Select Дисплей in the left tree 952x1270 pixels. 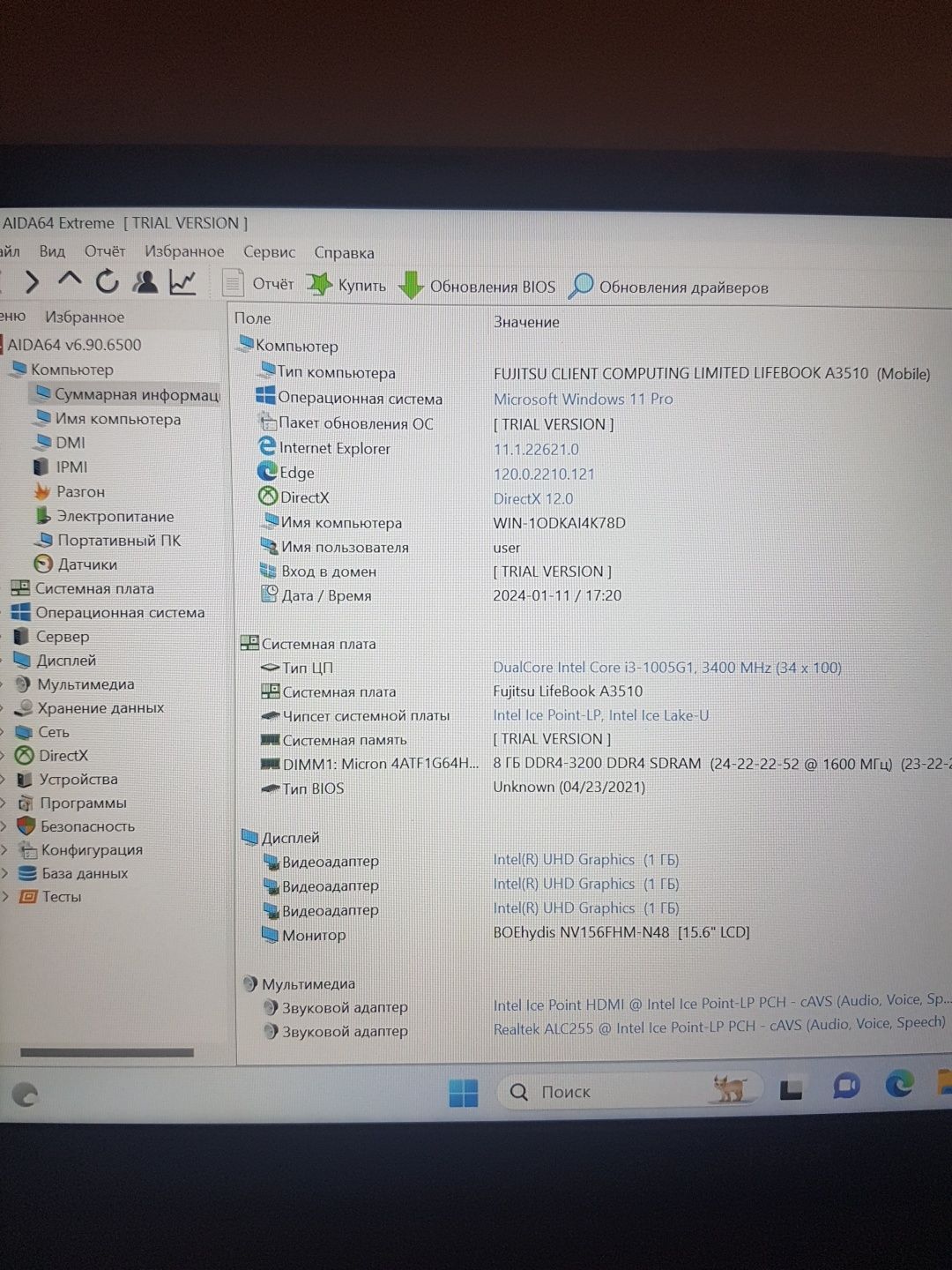(x=55, y=660)
